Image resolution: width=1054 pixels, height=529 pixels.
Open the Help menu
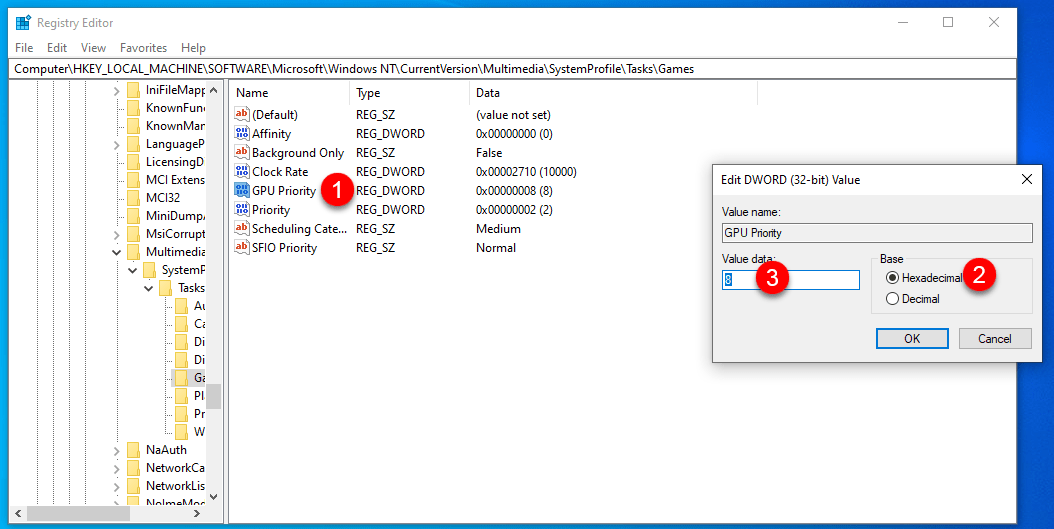coord(193,48)
